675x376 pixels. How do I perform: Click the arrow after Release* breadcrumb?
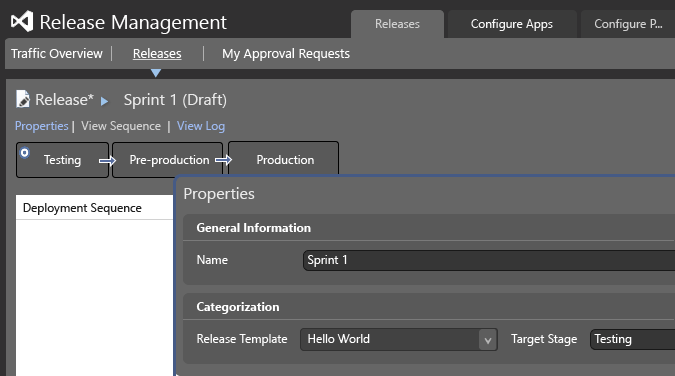tap(104, 102)
